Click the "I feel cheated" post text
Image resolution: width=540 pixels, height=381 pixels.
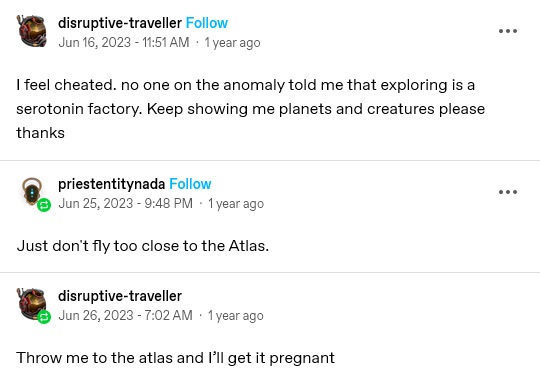251,109
